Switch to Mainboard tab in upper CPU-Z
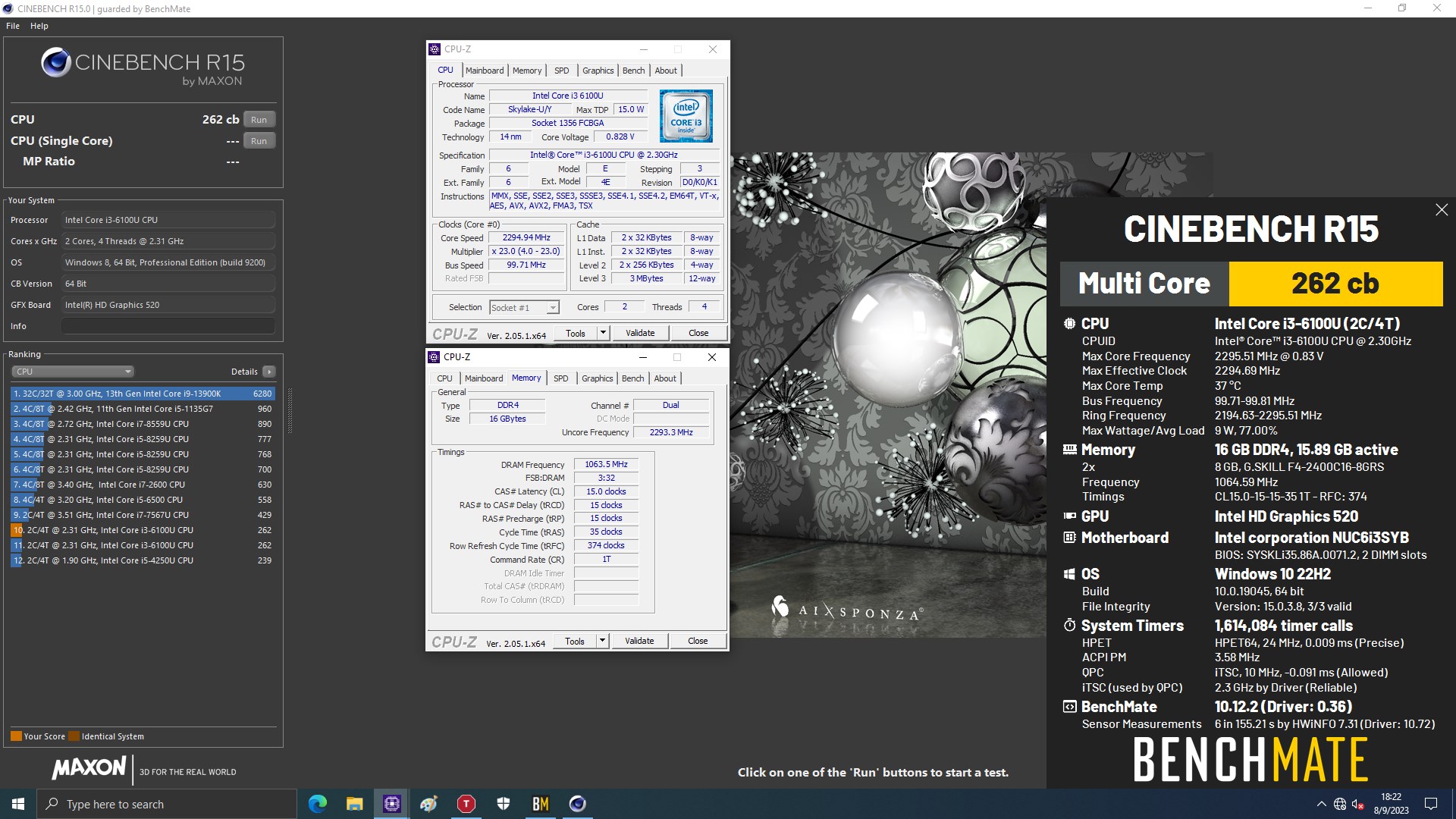The width and height of the screenshot is (1456, 819). [485, 71]
